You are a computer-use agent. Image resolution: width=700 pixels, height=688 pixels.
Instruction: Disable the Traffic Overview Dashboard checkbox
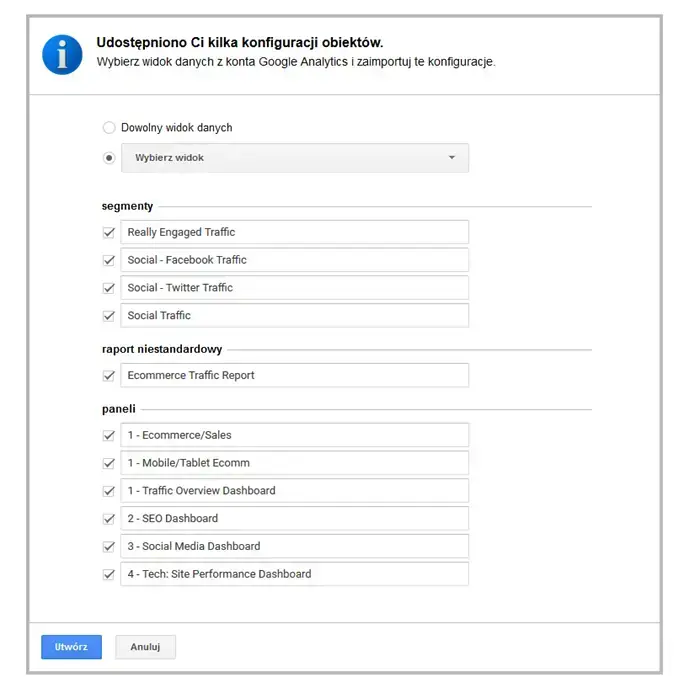(x=109, y=491)
